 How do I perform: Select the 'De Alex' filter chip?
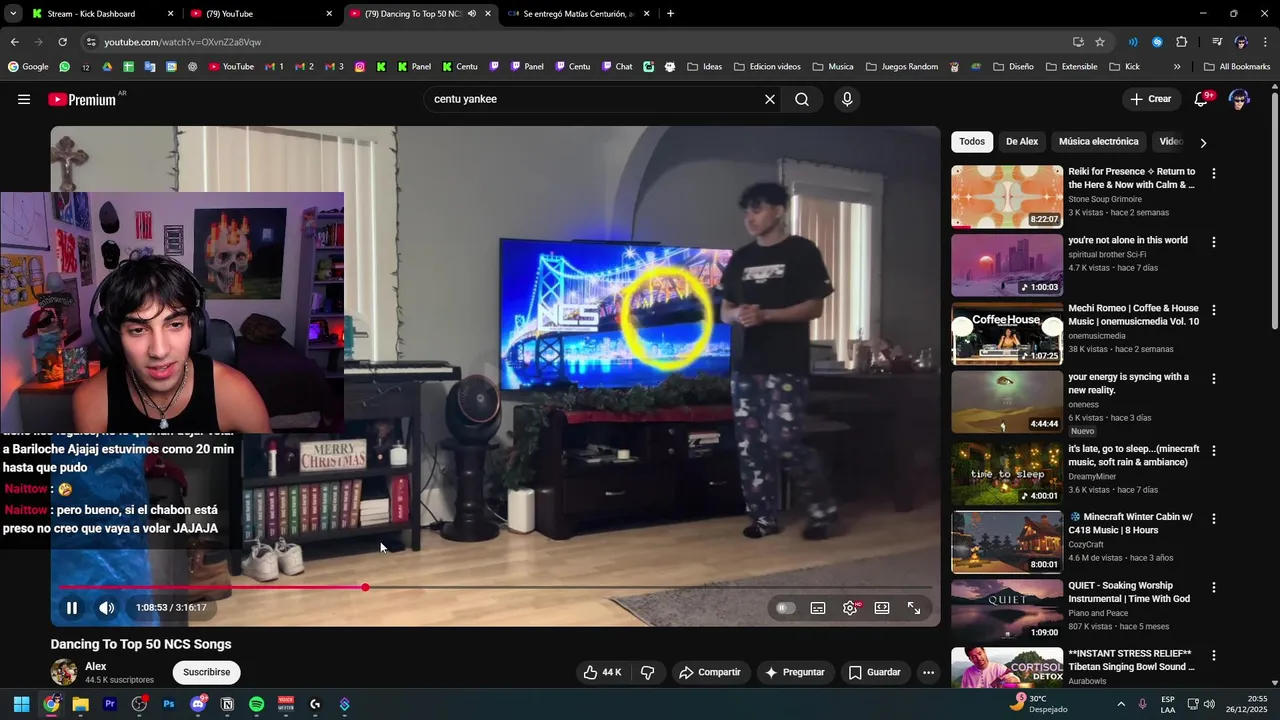1022,142
